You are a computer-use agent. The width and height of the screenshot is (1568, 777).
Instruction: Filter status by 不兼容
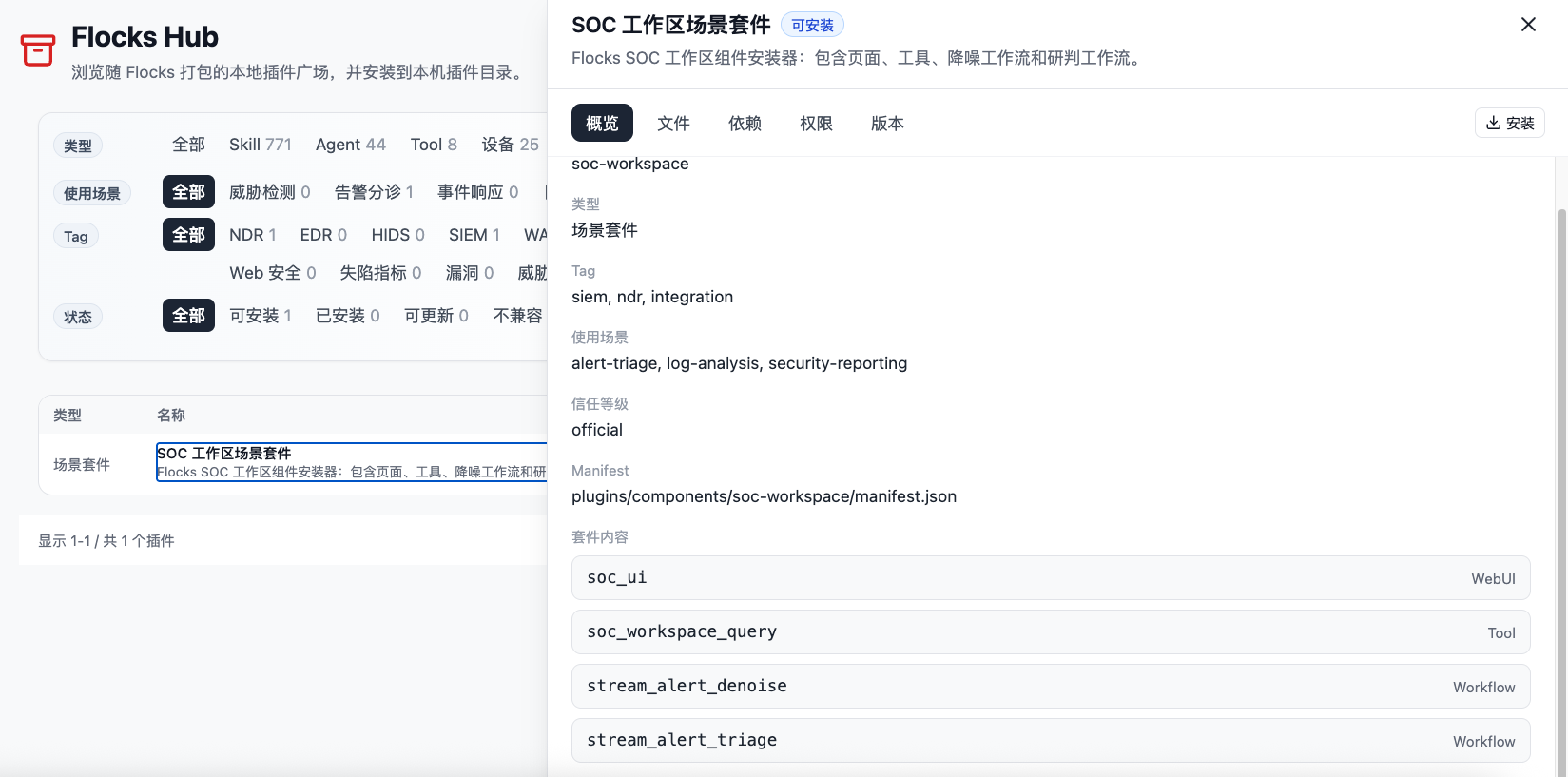pos(517,316)
